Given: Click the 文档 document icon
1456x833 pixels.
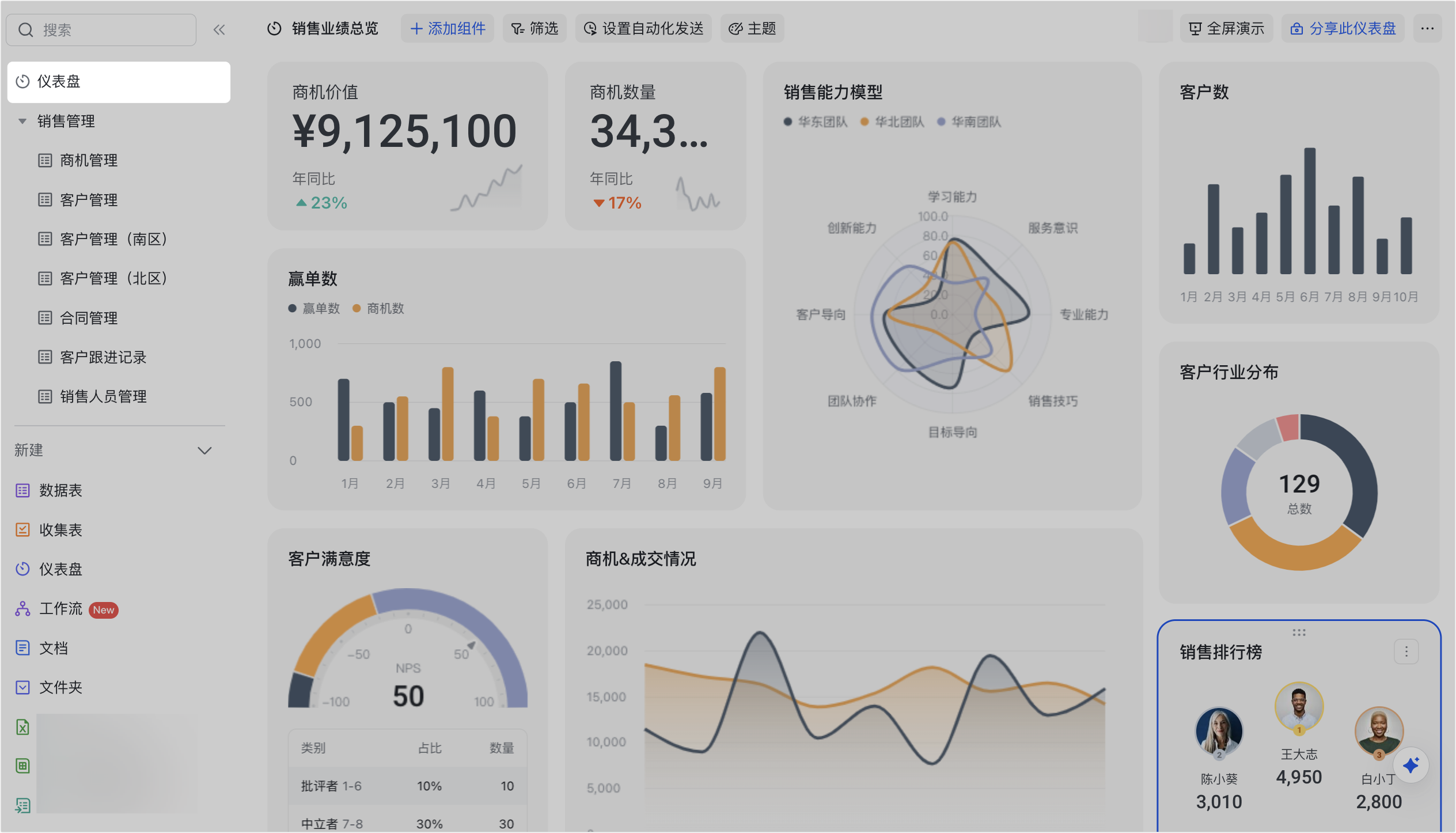Looking at the screenshot, I should click(22, 648).
